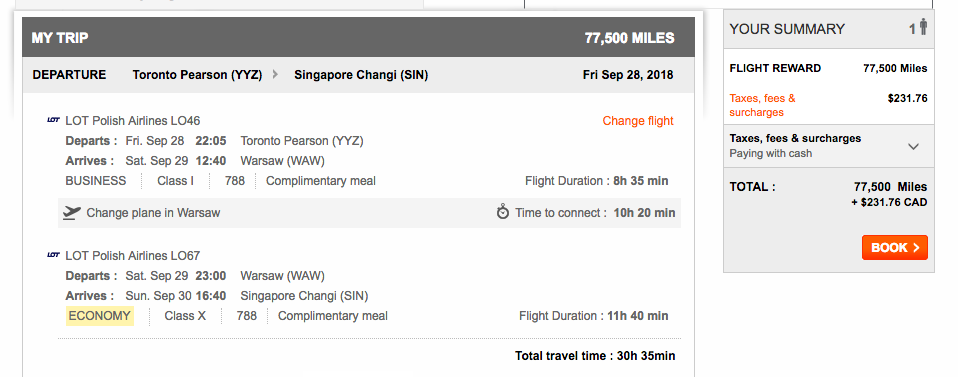Click the LOT logo beside flight LO46
Viewport: 958px width, 377px height.
(53, 120)
